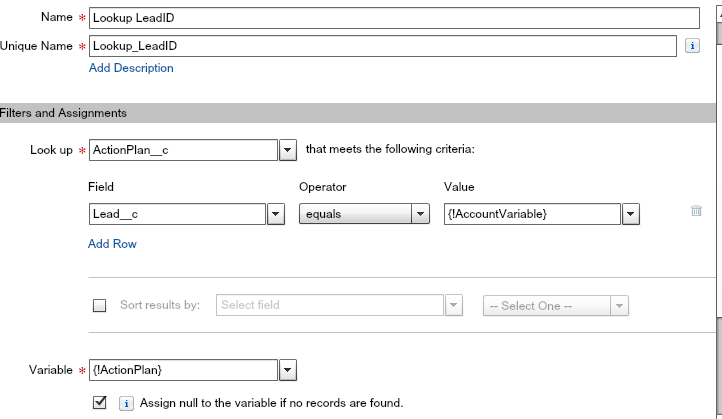Viewport: 722px width, 419px height.
Task: Click the Unique Name info icon
Action: click(692, 46)
